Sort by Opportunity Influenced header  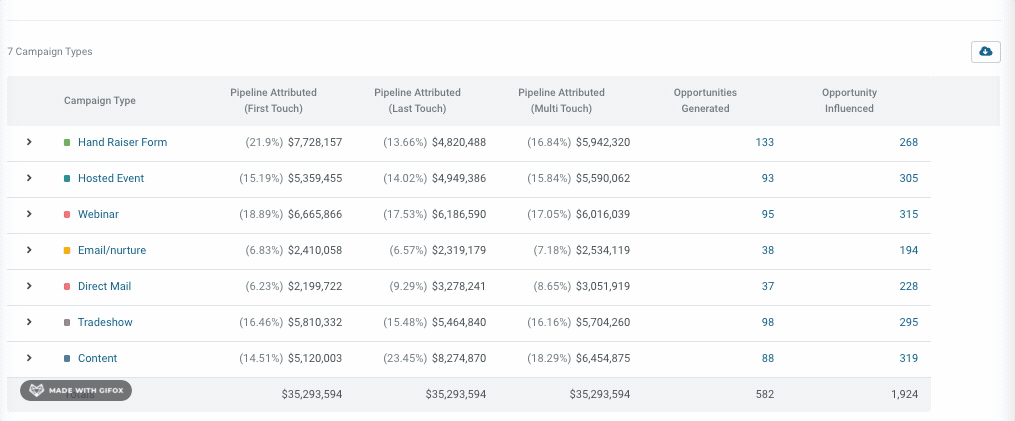(x=849, y=100)
